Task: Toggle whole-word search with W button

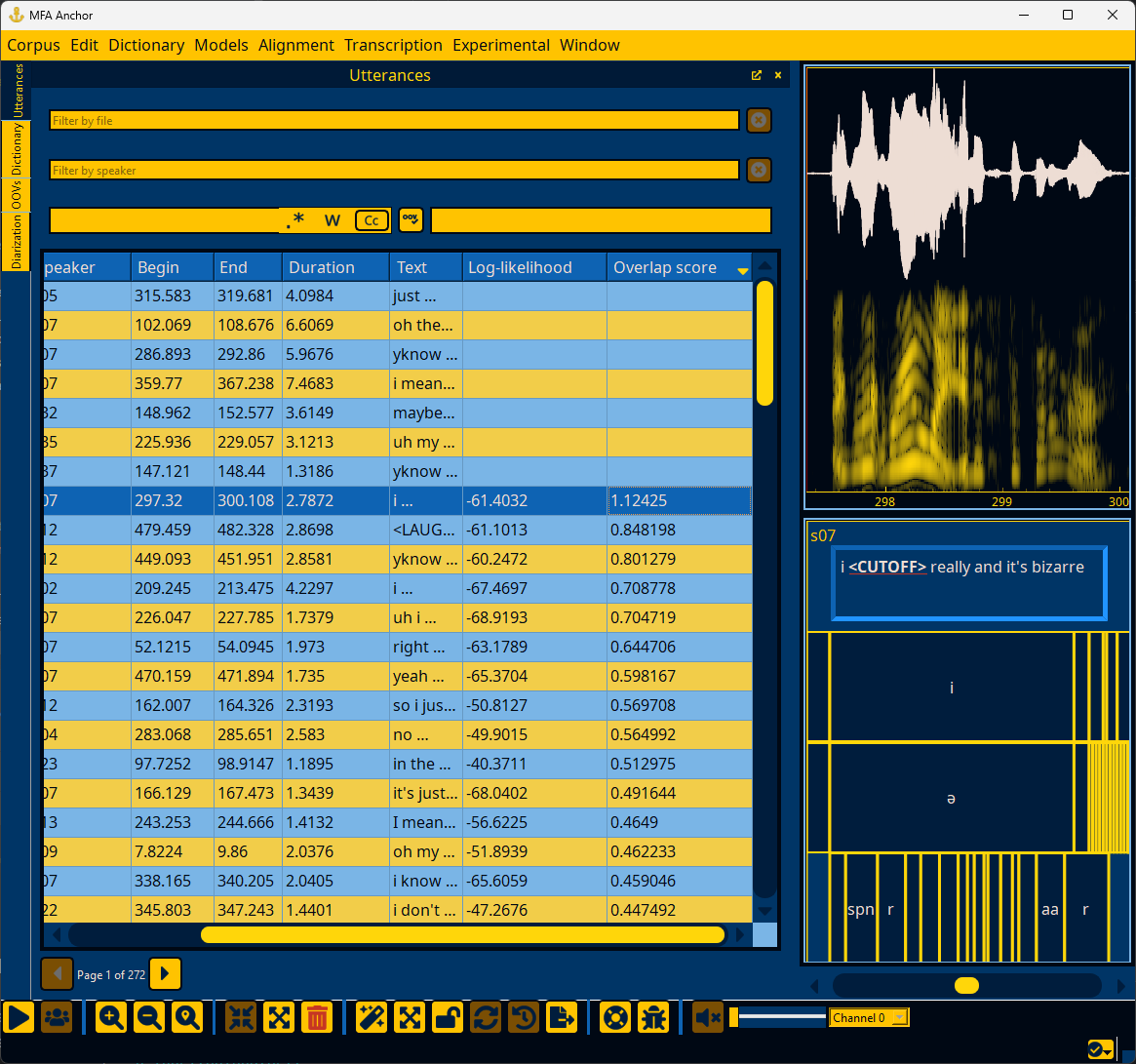Action: coord(333,220)
